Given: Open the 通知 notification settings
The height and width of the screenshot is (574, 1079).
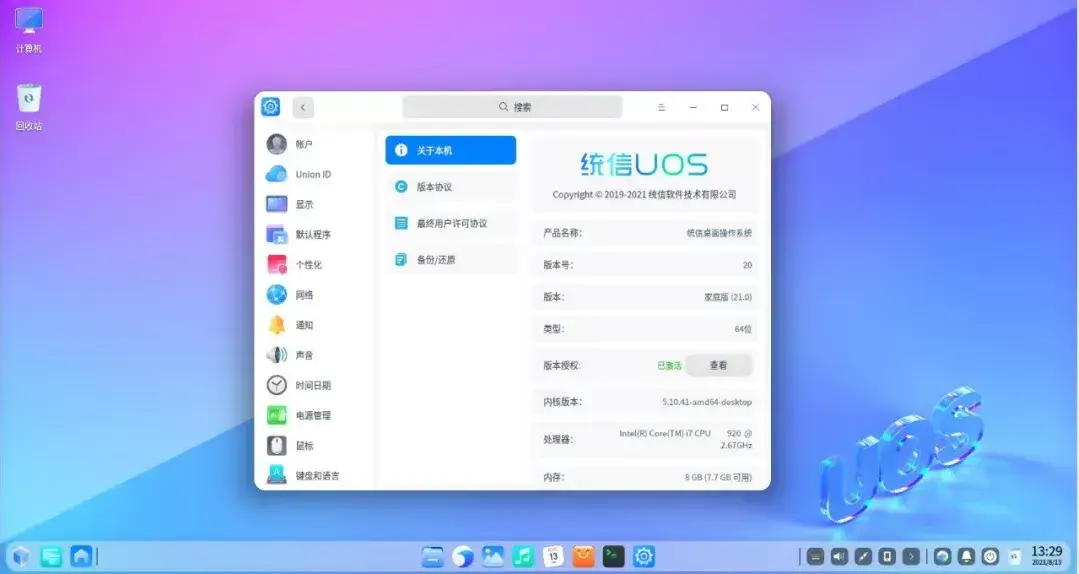Looking at the screenshot, I should [290, 325].
